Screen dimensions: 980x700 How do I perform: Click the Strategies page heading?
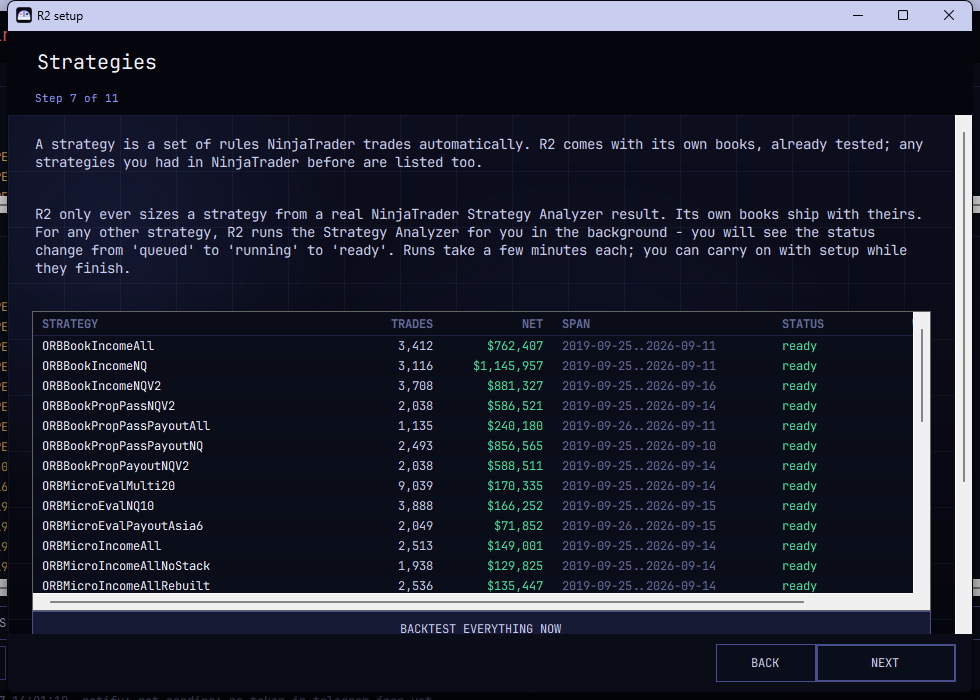click(96, 62)
